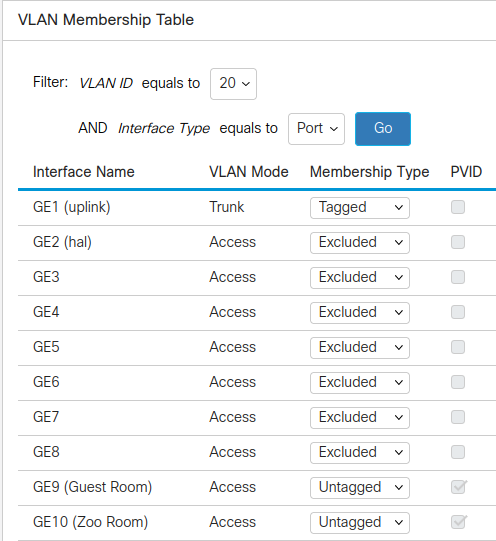Tick the PVID checkbox for GE2 (hal)

tap(458, 242)
